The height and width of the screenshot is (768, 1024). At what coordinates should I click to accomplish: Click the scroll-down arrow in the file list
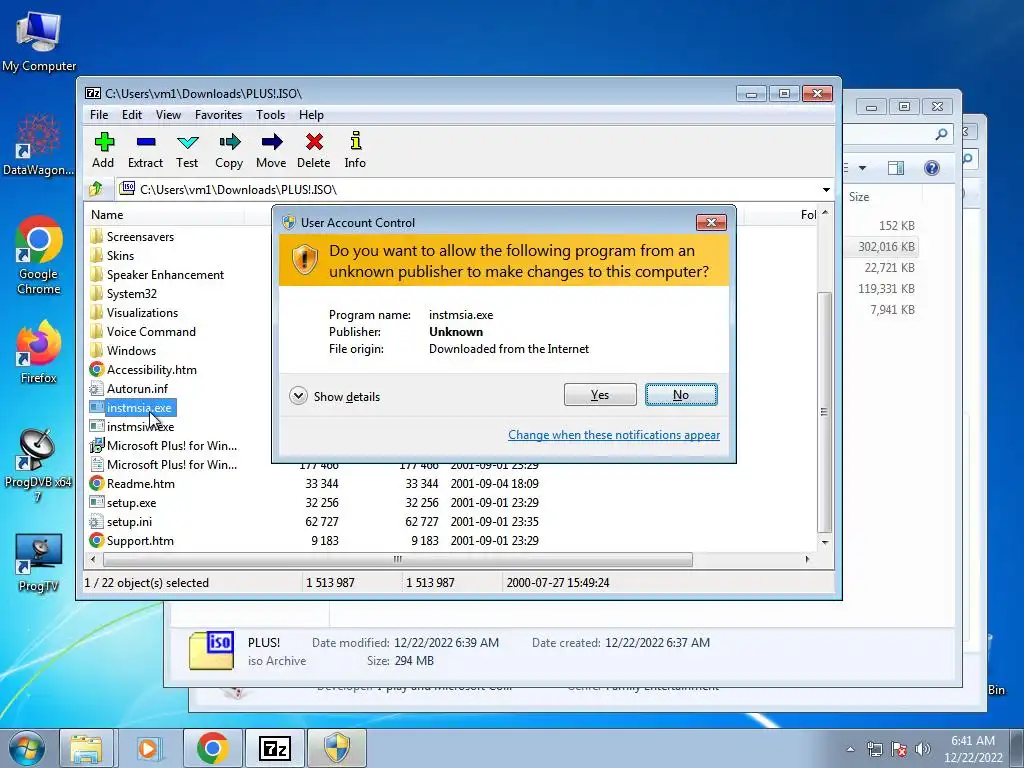click(825, 542)
